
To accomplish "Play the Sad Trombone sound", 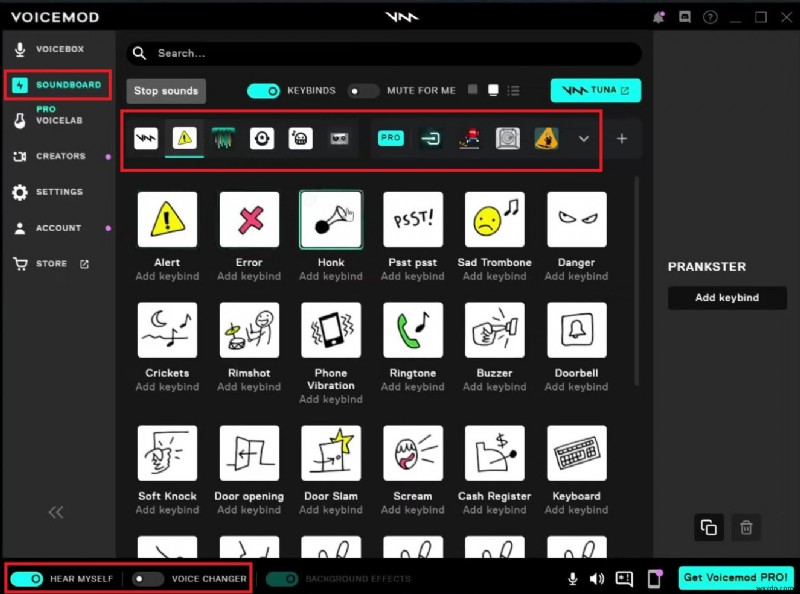I will [x=494, y=219].
